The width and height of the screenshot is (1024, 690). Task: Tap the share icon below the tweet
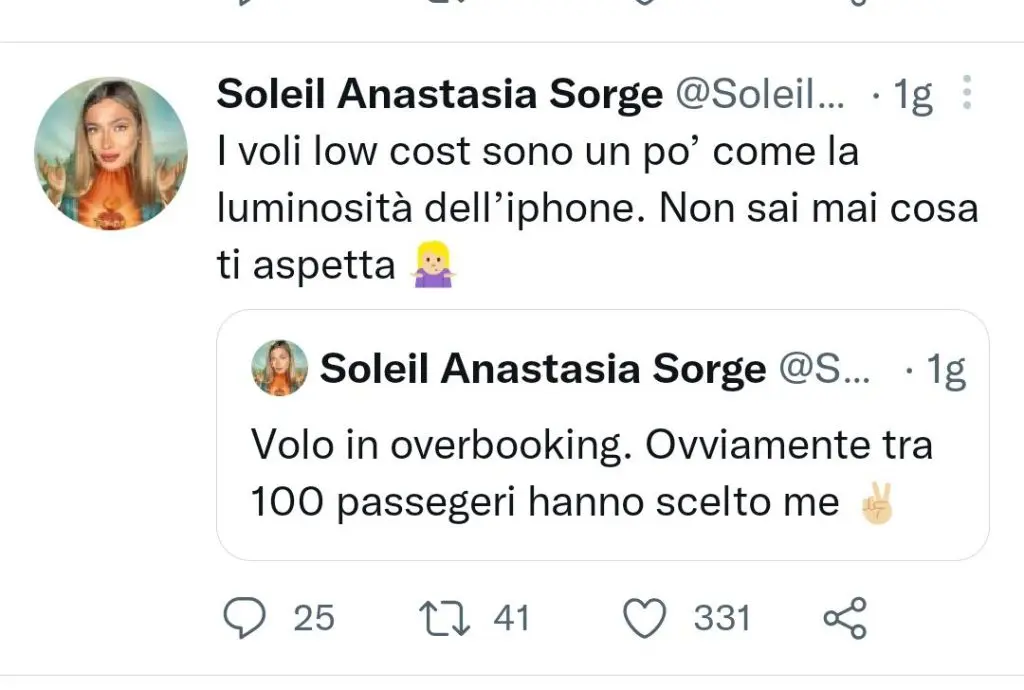pos(845,619)
